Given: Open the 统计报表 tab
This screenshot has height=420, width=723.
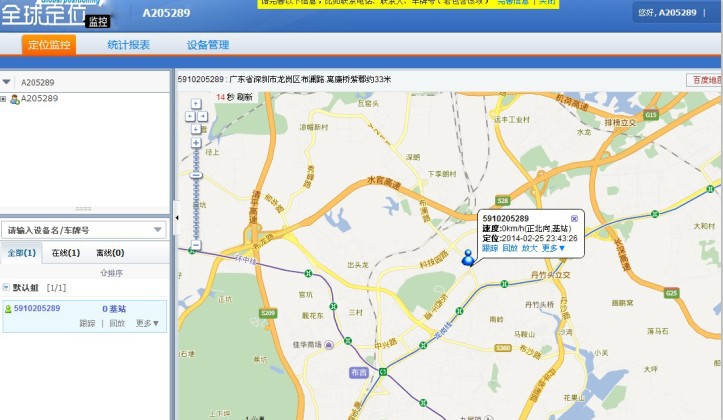Looking at the screenshot, I should (x=129, y=45).
